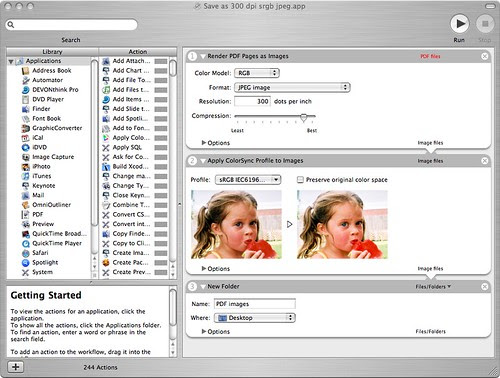Screen dimensions: 500x378
Task: Click the converted image preview thumbnail
Action: [x=342, y=224]
